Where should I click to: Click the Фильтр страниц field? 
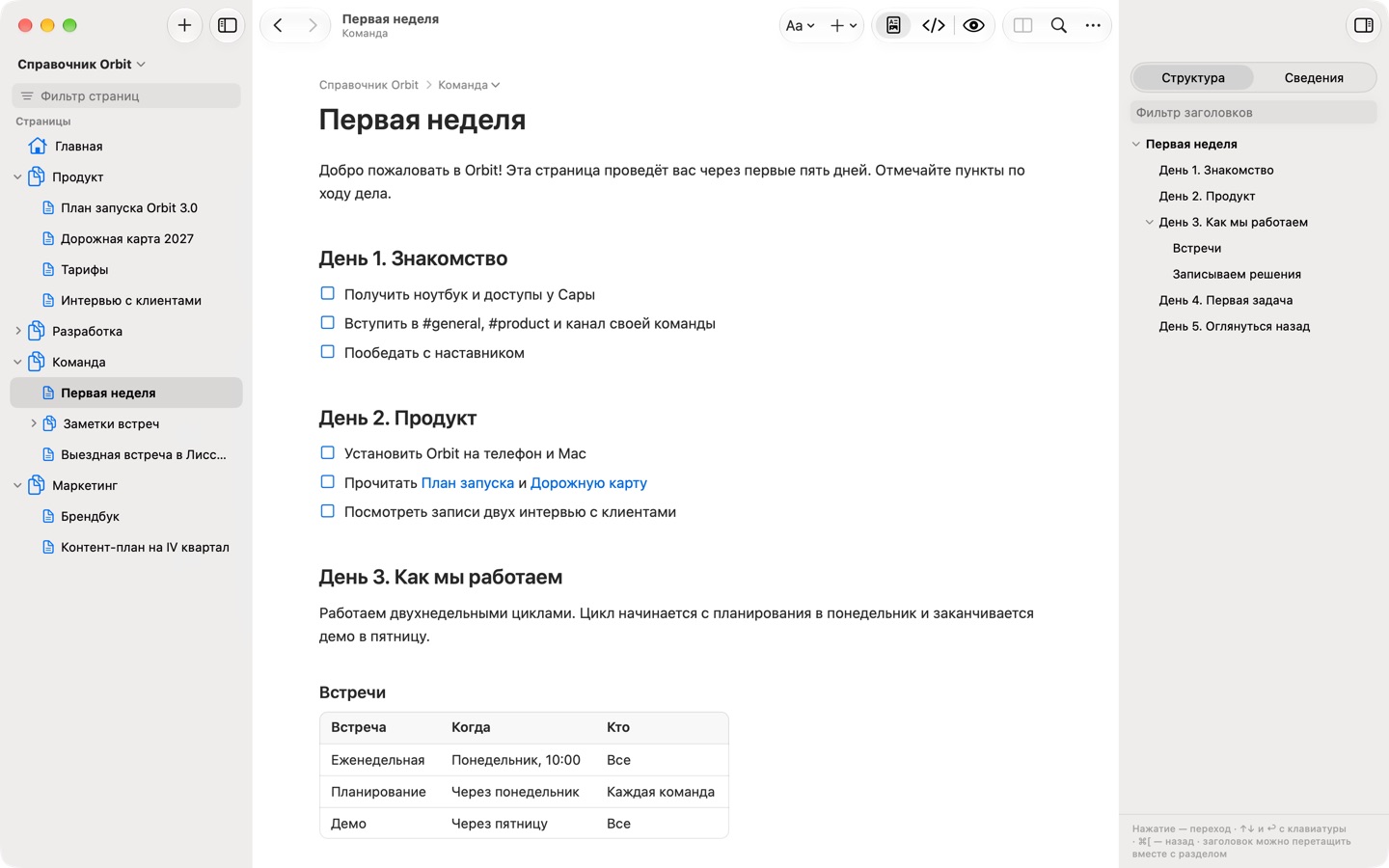point(126,95)
